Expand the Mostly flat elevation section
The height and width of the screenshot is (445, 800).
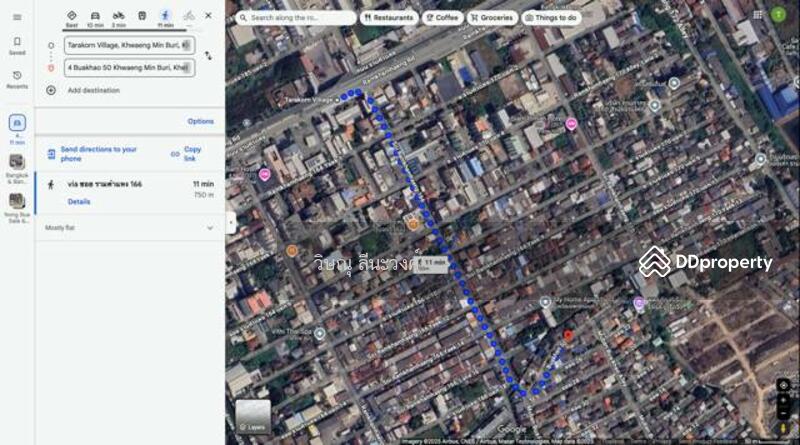point(209,228)
